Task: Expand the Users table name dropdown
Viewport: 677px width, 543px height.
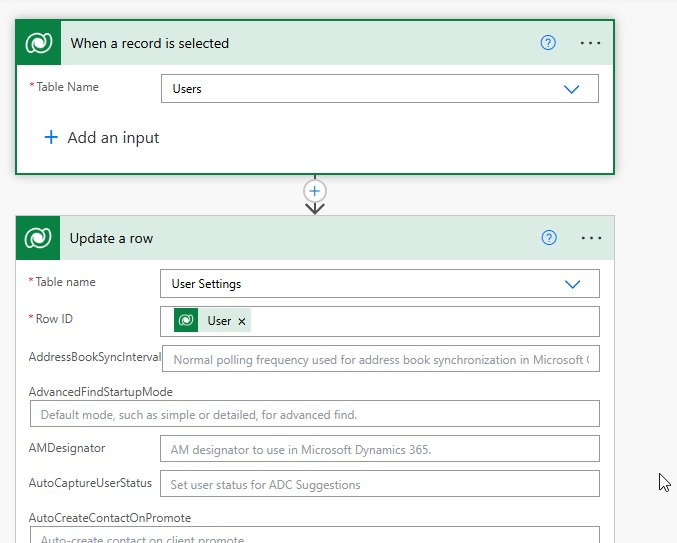Action: pos(571,89)
